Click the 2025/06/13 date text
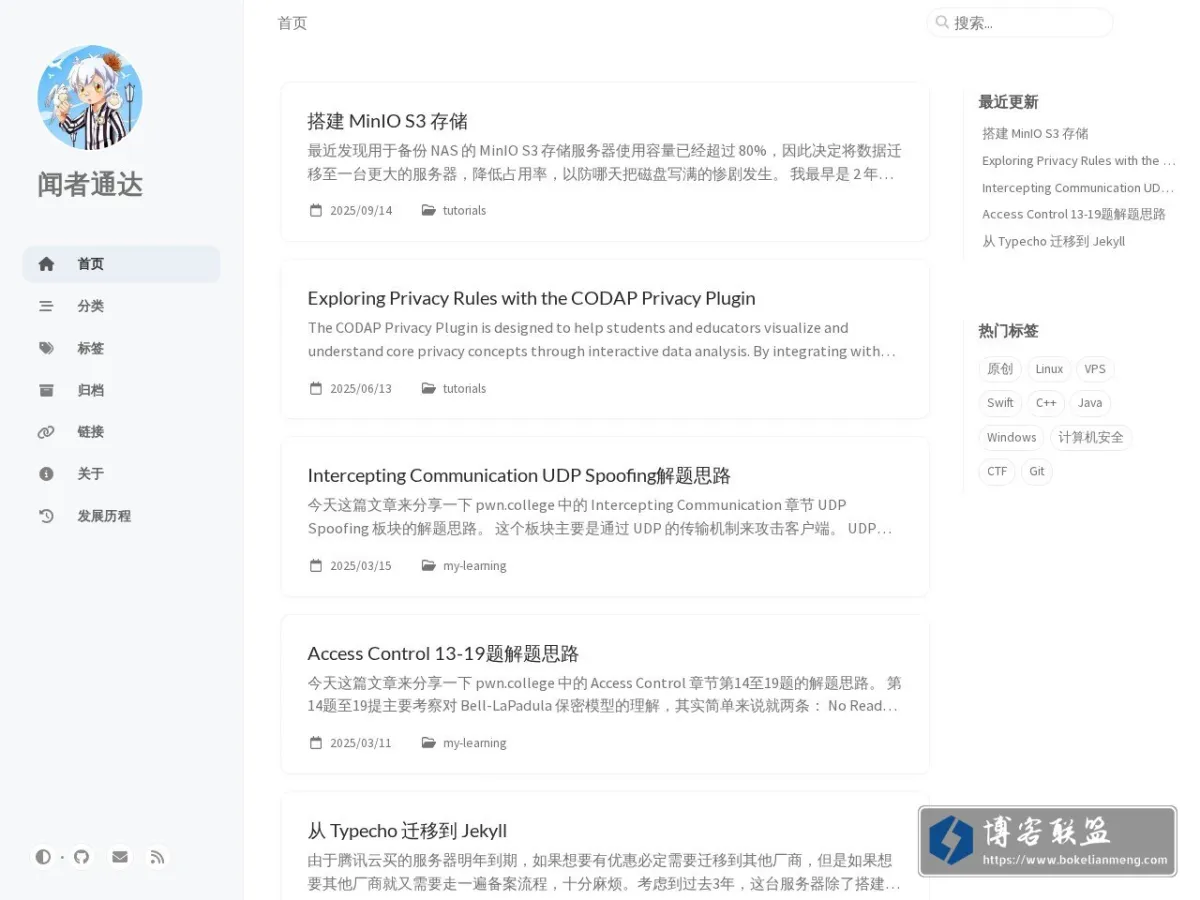This screenshot has height=900, width=1200. [361, 388]
